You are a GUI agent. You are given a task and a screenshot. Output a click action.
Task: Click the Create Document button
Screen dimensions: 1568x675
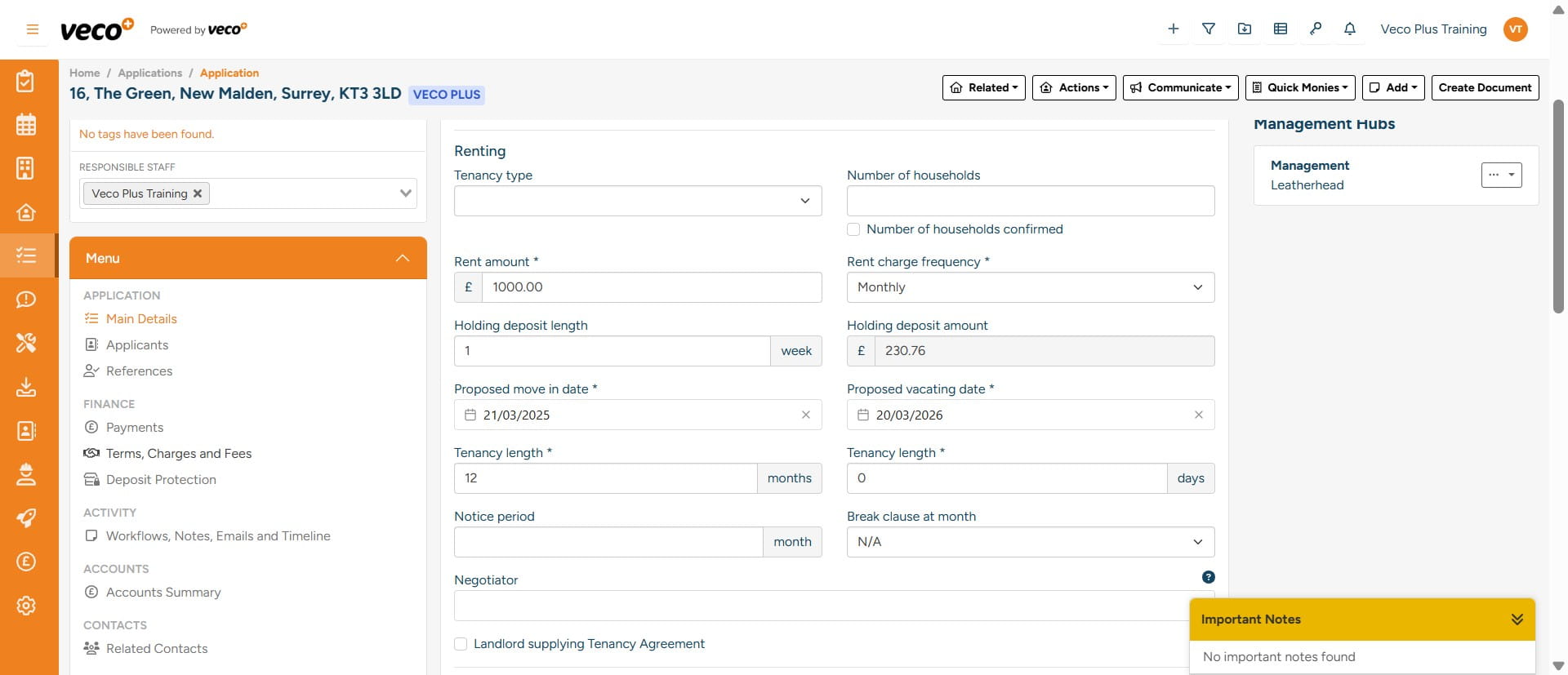pos(1484,87)
